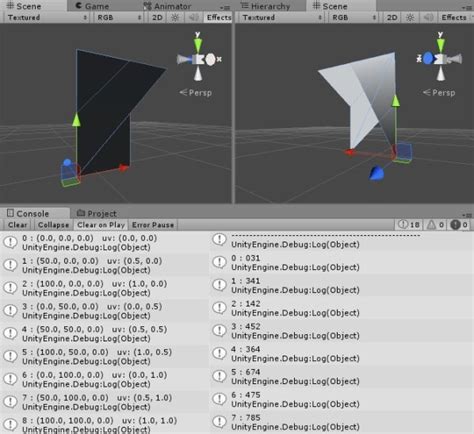This screenshot has width=474, height=434.
Task: Switch to the Game tab
Action: pos(92,6)
